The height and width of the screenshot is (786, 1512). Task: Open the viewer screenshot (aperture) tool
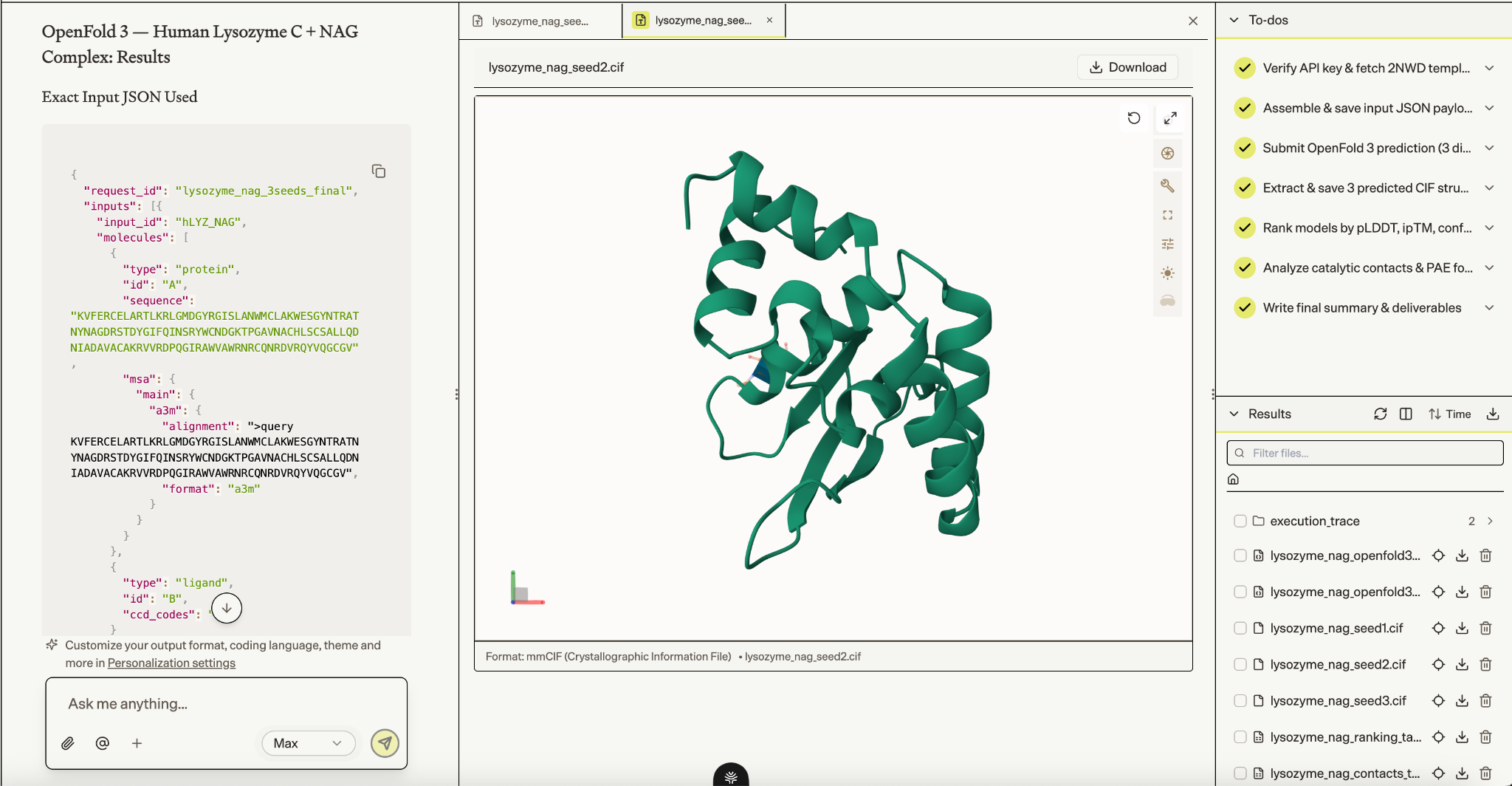1167,154
